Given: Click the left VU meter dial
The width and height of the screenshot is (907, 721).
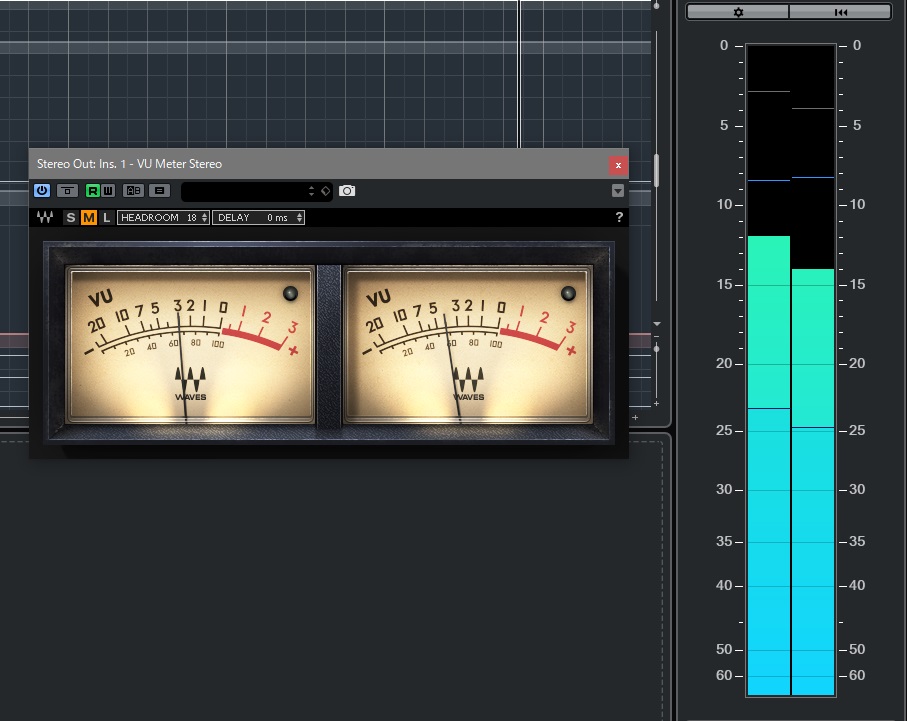Looking at the screenshot, I should point(190,345).
